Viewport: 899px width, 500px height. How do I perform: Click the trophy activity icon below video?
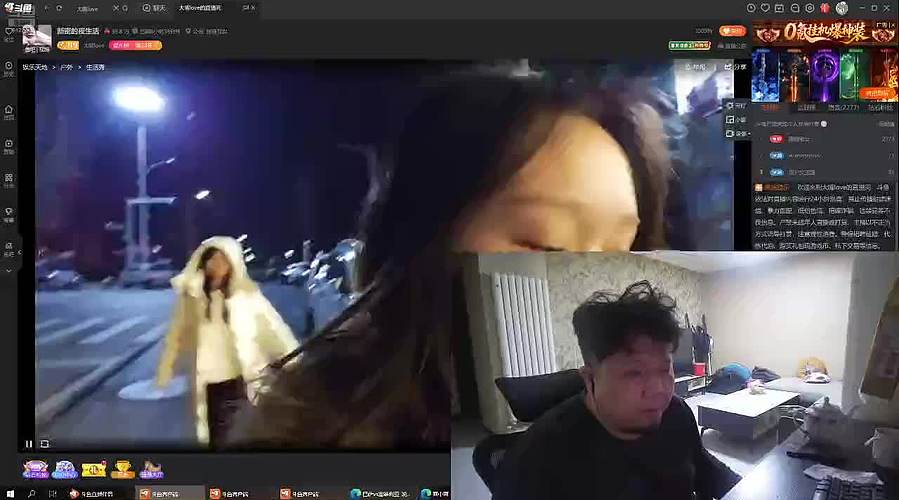123,468
